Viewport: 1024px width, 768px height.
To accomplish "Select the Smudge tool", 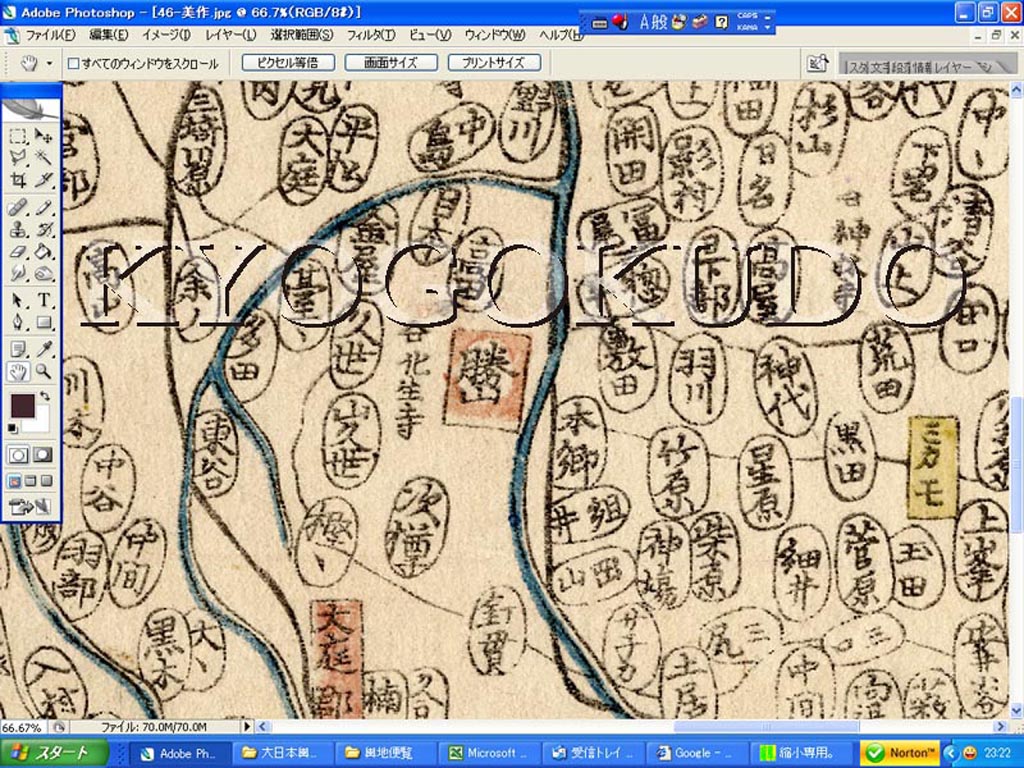I will (18, 272).
